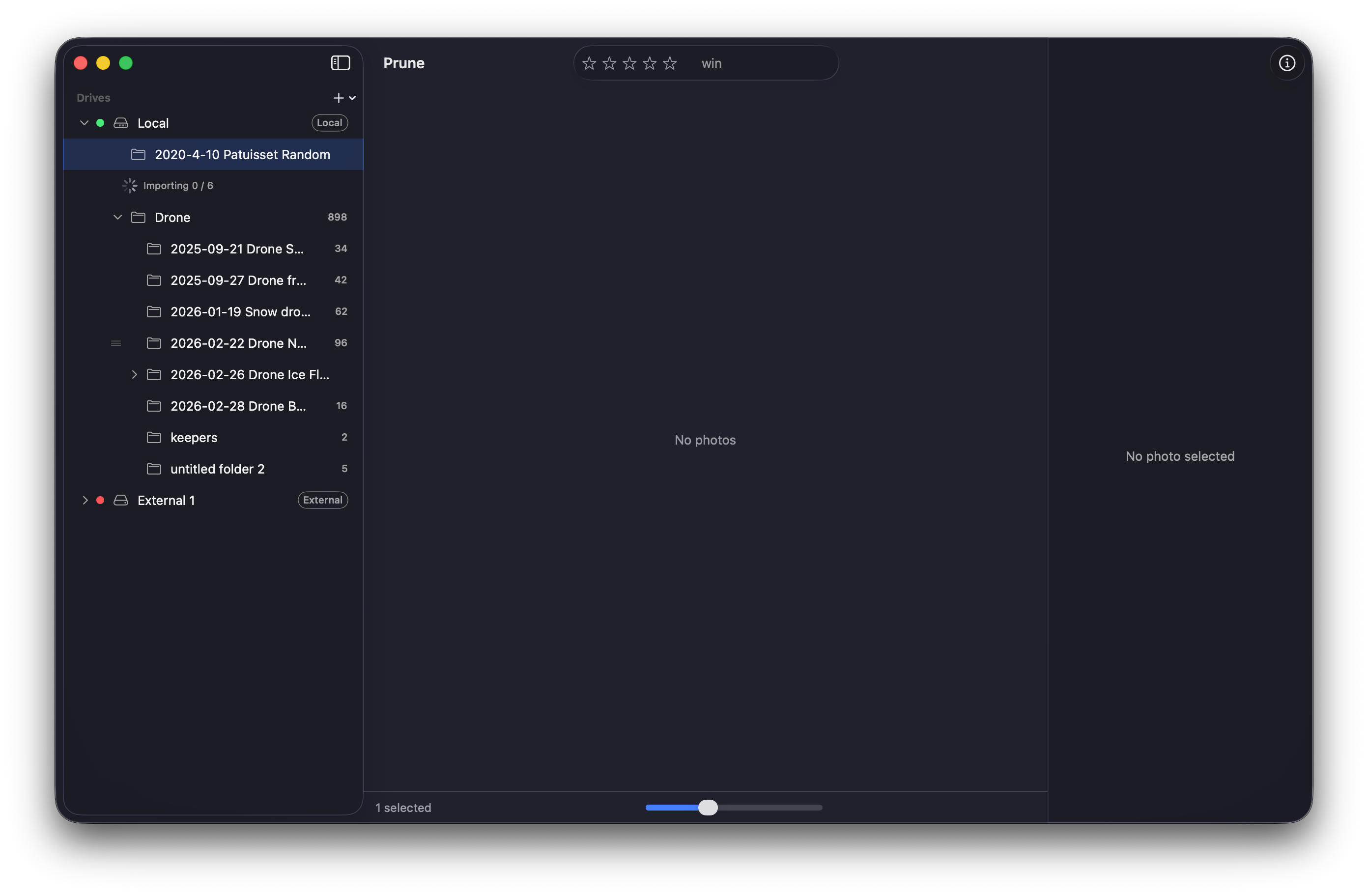The height and width of the screenshot is (896, 1368).
Task: Open the info inspector button
Action: pyautogui.click(x=1286, y=63)
